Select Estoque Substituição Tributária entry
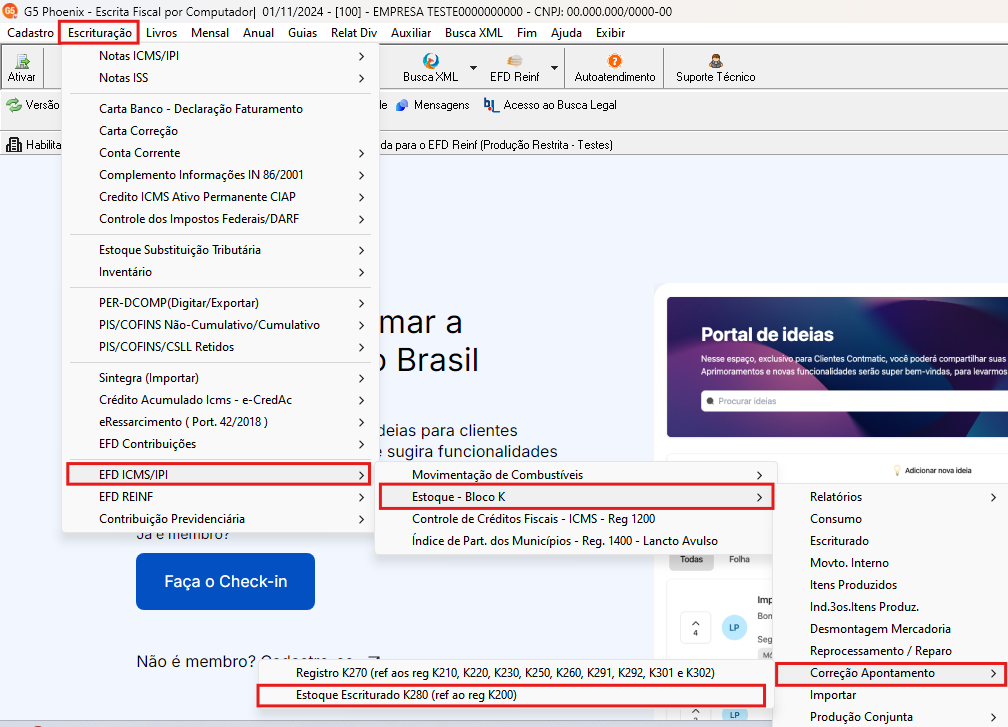This screenshot has height=727, width=1008. coord(219,250)
